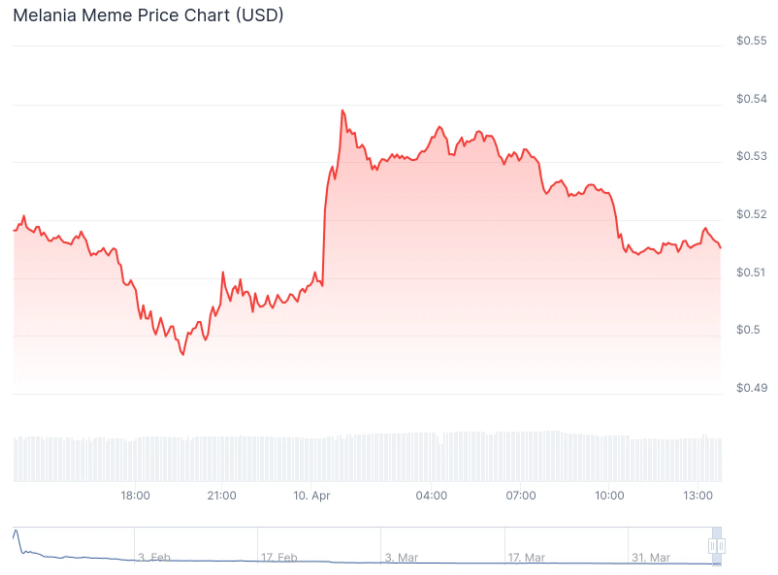
Task: Click the $0.49 price axis label
Action: pyautogui.click(x=751, y=388)
